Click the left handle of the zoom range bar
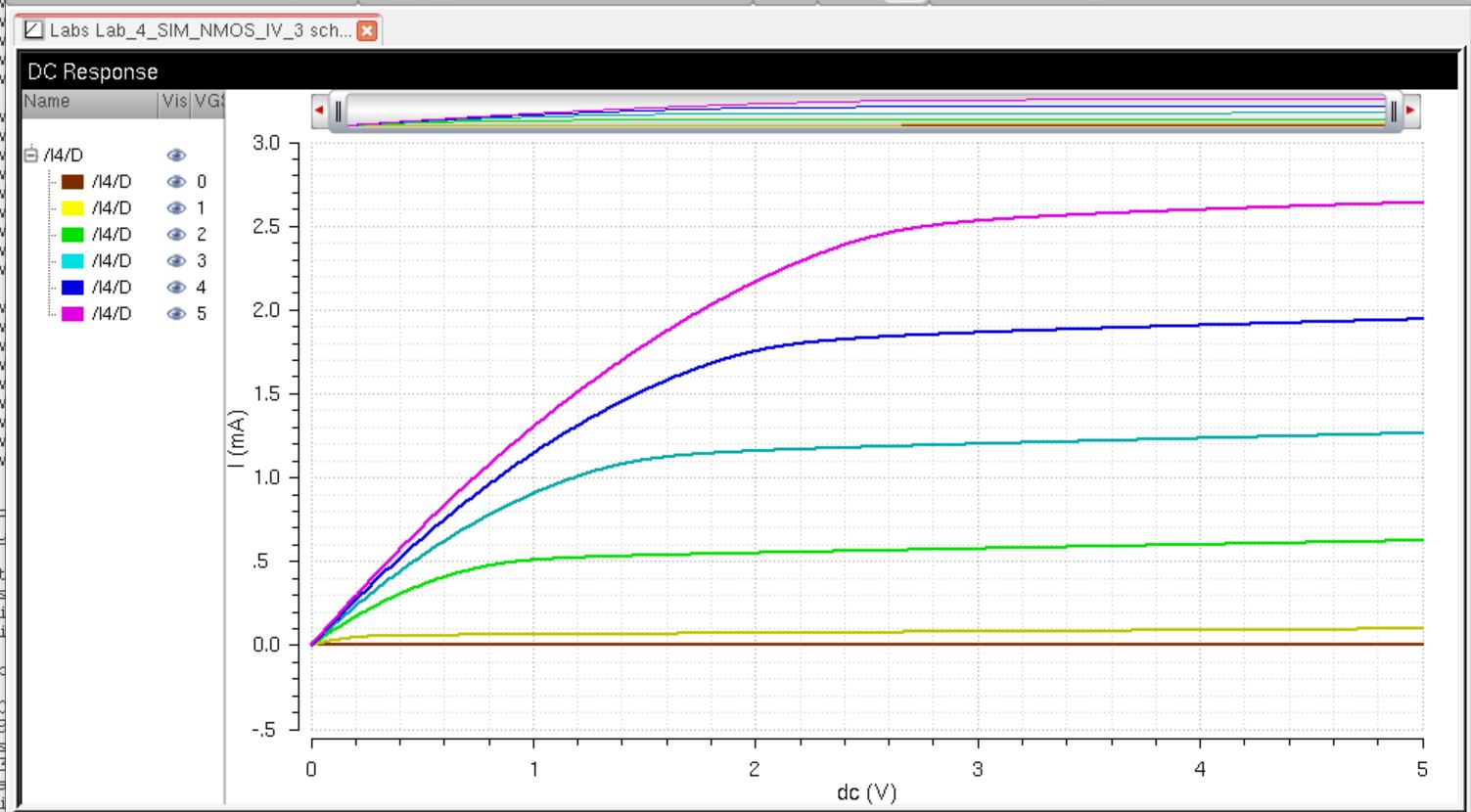The width and height of the screenshot is (1471, 812). click(339, 111)
